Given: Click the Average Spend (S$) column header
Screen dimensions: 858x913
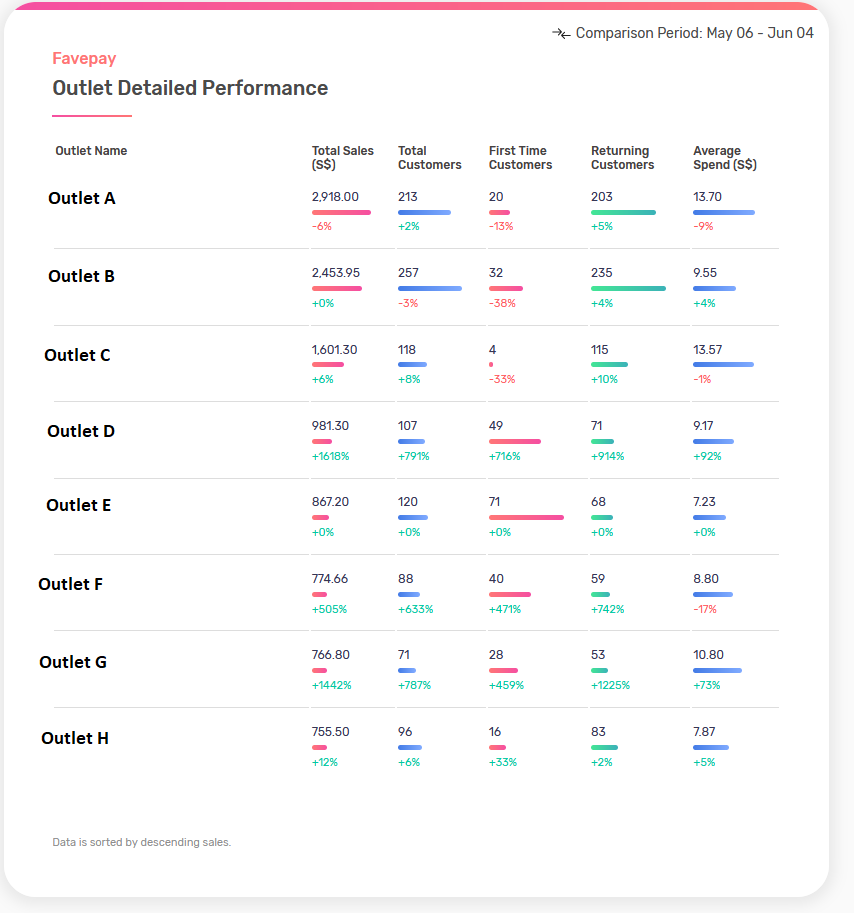Looking at the screenshot, I should (x=726, y=158).
